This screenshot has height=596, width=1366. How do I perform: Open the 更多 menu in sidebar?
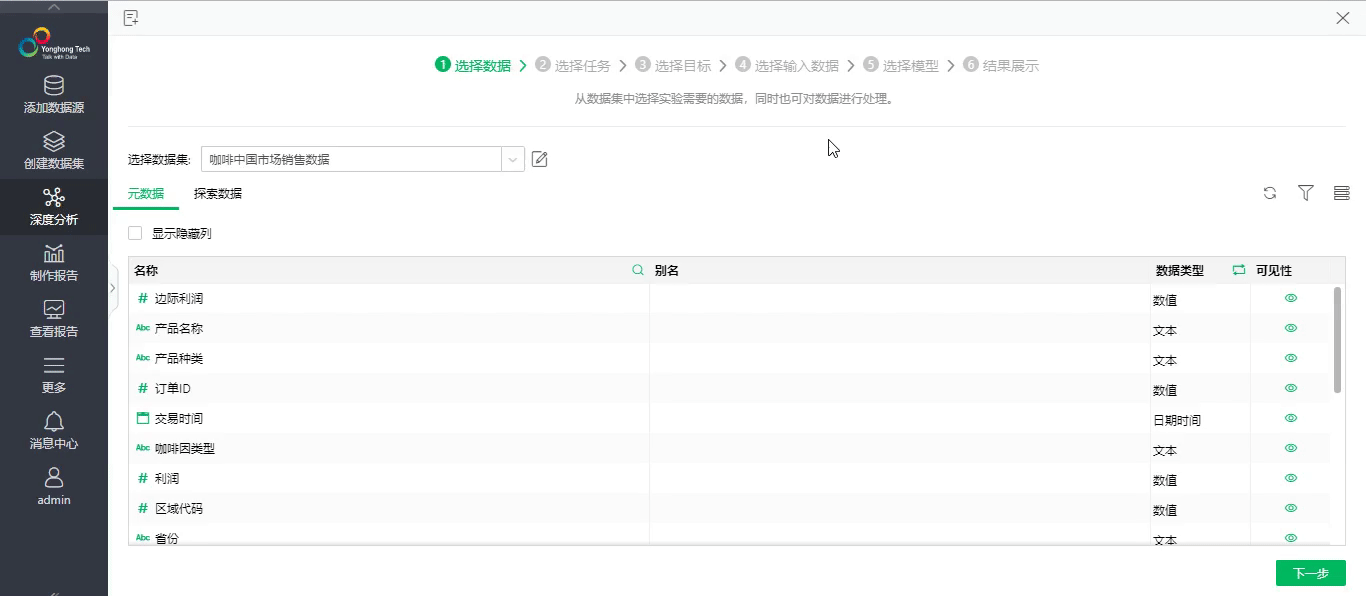[x=54, y=375]
